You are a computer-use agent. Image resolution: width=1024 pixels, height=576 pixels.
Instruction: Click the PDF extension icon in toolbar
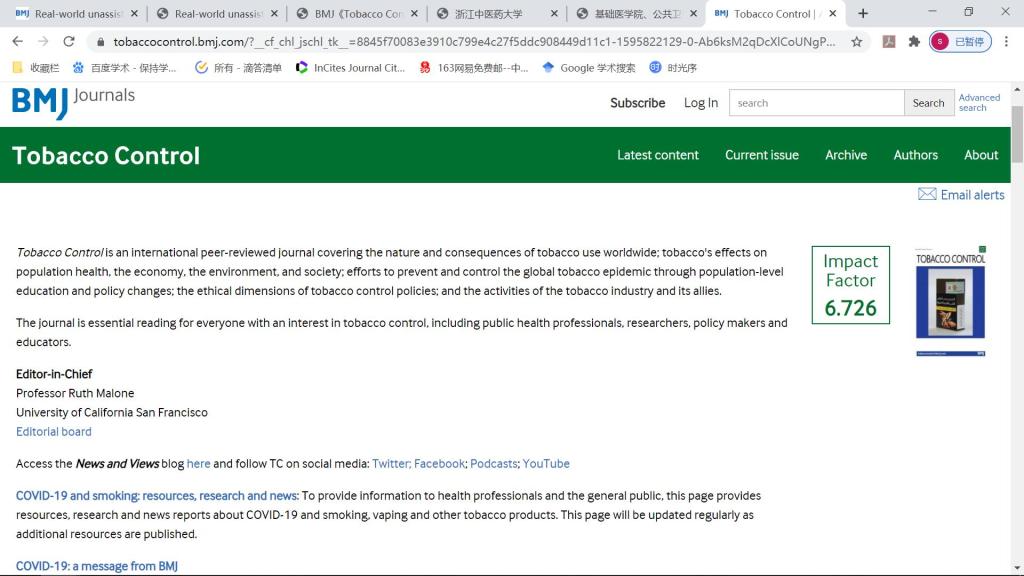point(888,42)
